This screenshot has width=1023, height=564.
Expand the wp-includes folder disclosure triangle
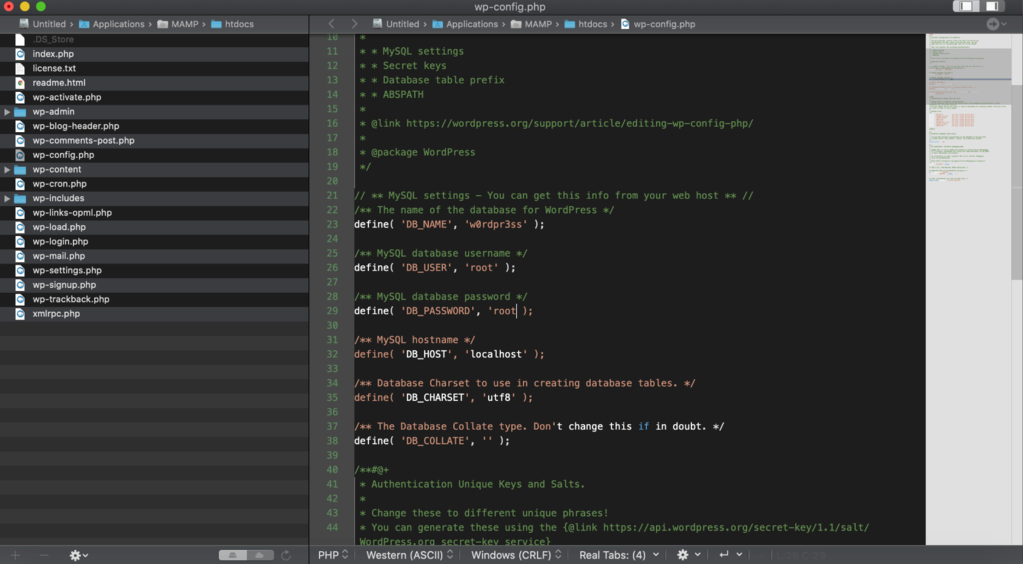click(x=8, y=199)
